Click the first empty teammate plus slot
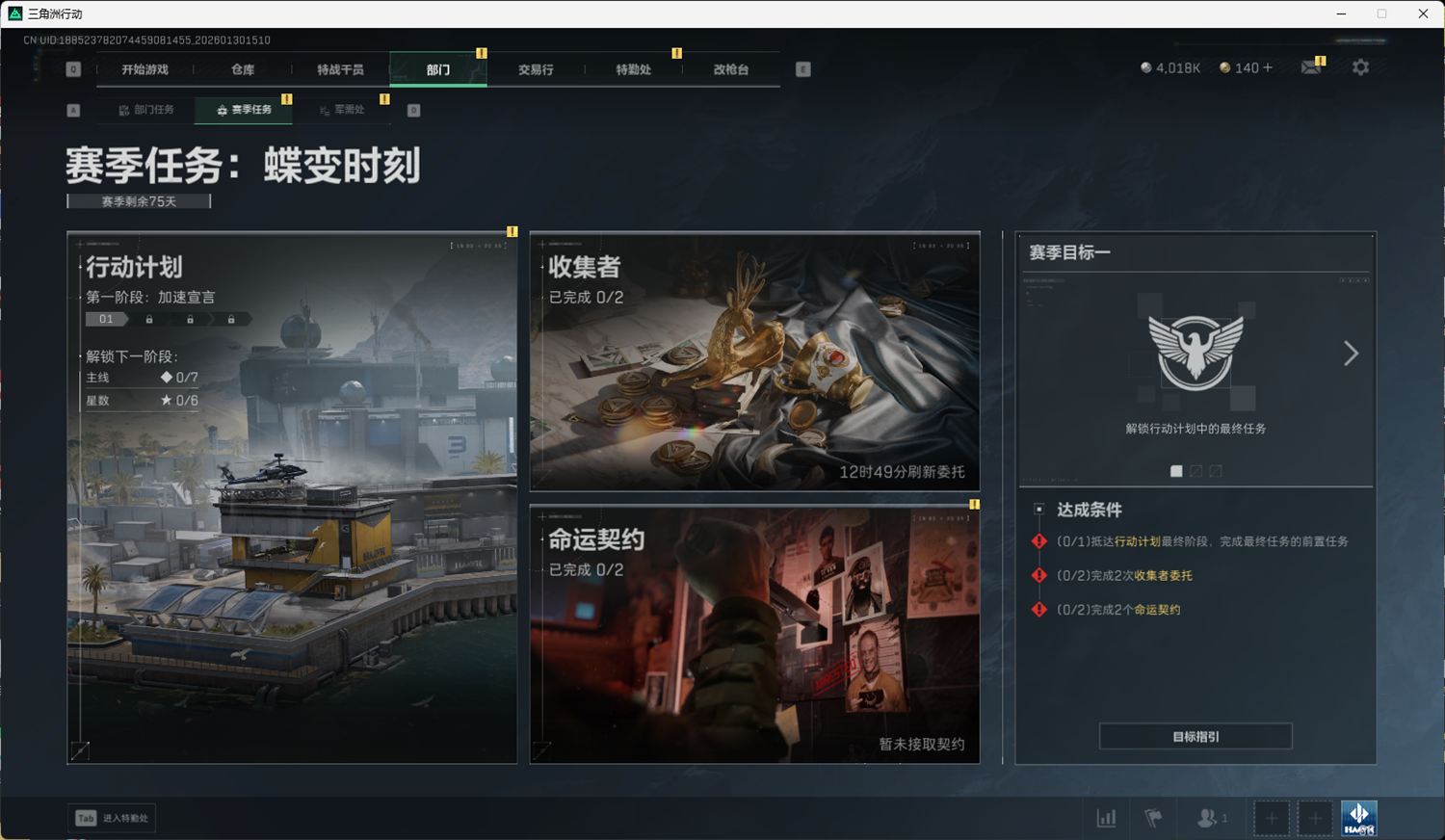 [x=1272, y=818]
